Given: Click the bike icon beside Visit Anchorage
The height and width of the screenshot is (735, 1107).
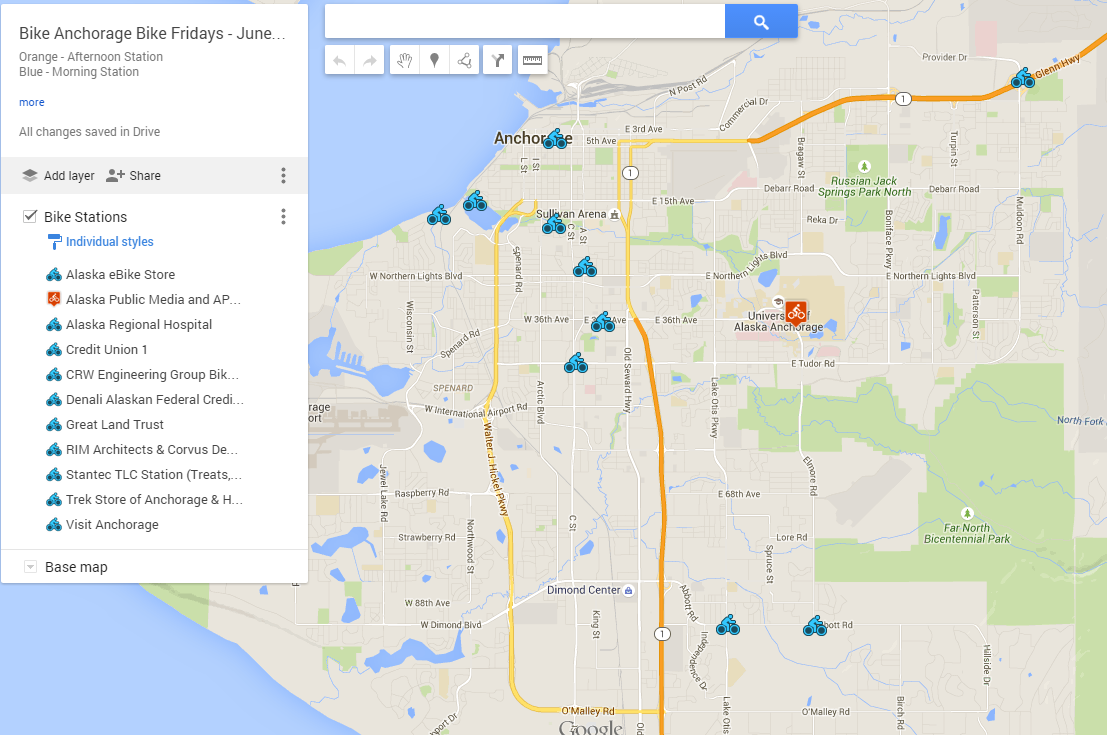Looking at the screenshot, I should [x=54, y=525].
